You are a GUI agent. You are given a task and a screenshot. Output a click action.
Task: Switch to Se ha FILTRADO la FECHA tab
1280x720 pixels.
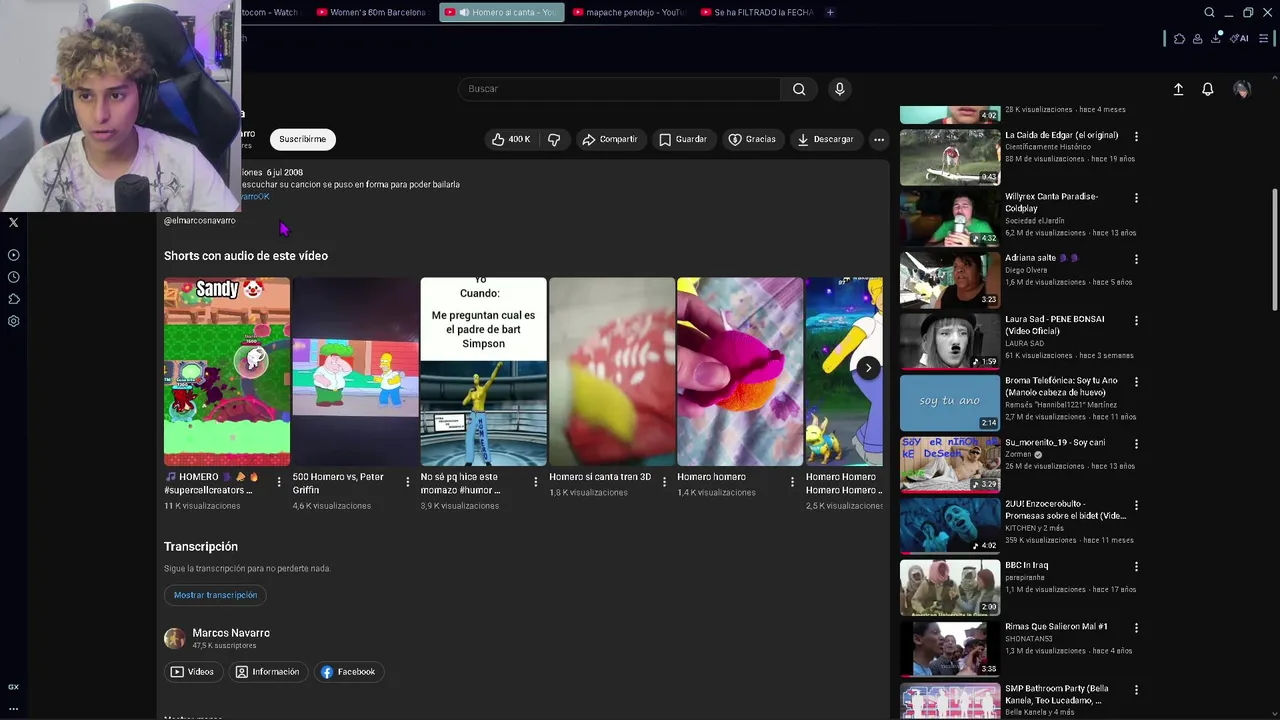(757, 12)
